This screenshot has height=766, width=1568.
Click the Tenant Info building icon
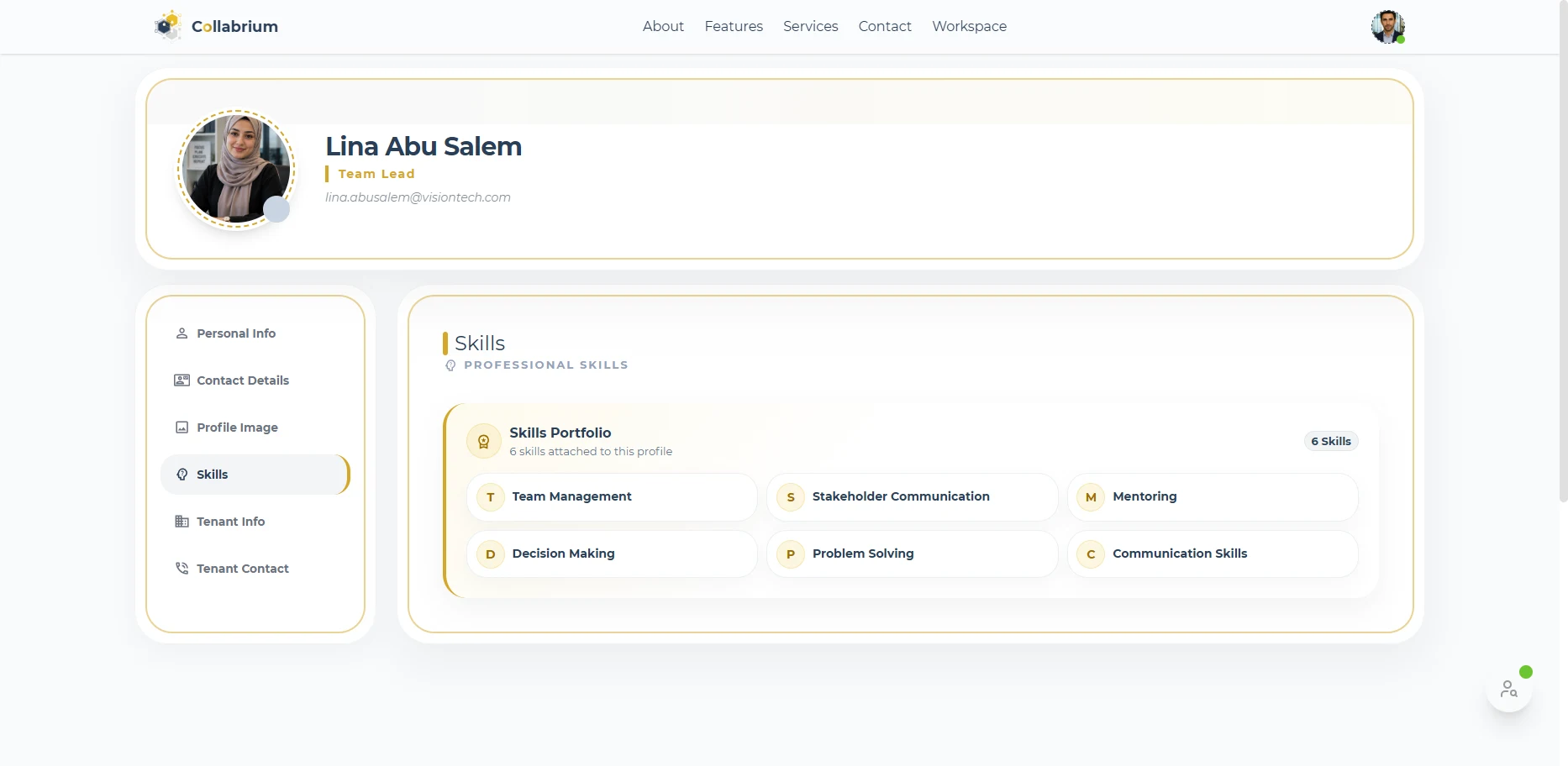[x=182, y=522]
